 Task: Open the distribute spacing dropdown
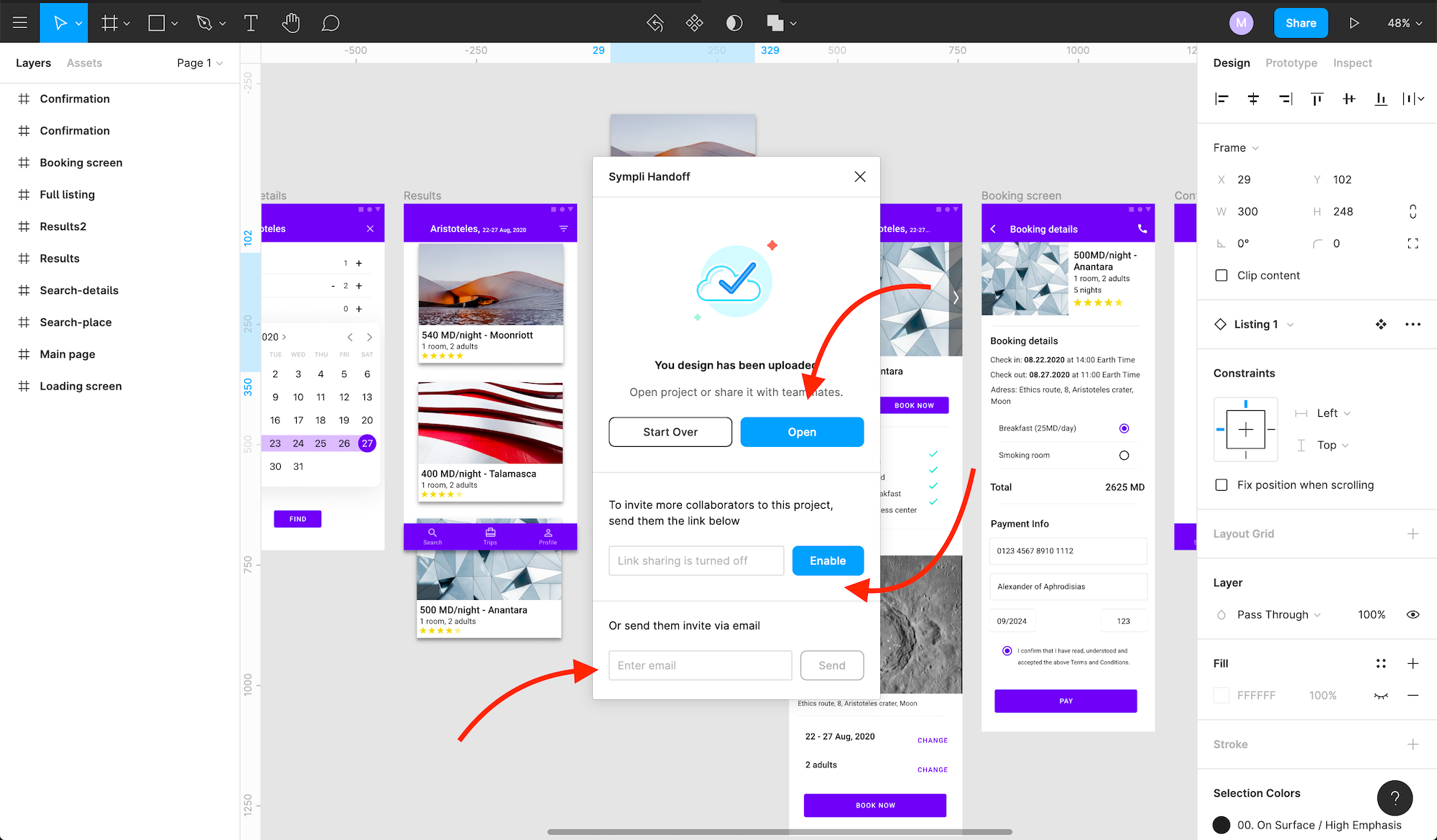coord(1413,99)
